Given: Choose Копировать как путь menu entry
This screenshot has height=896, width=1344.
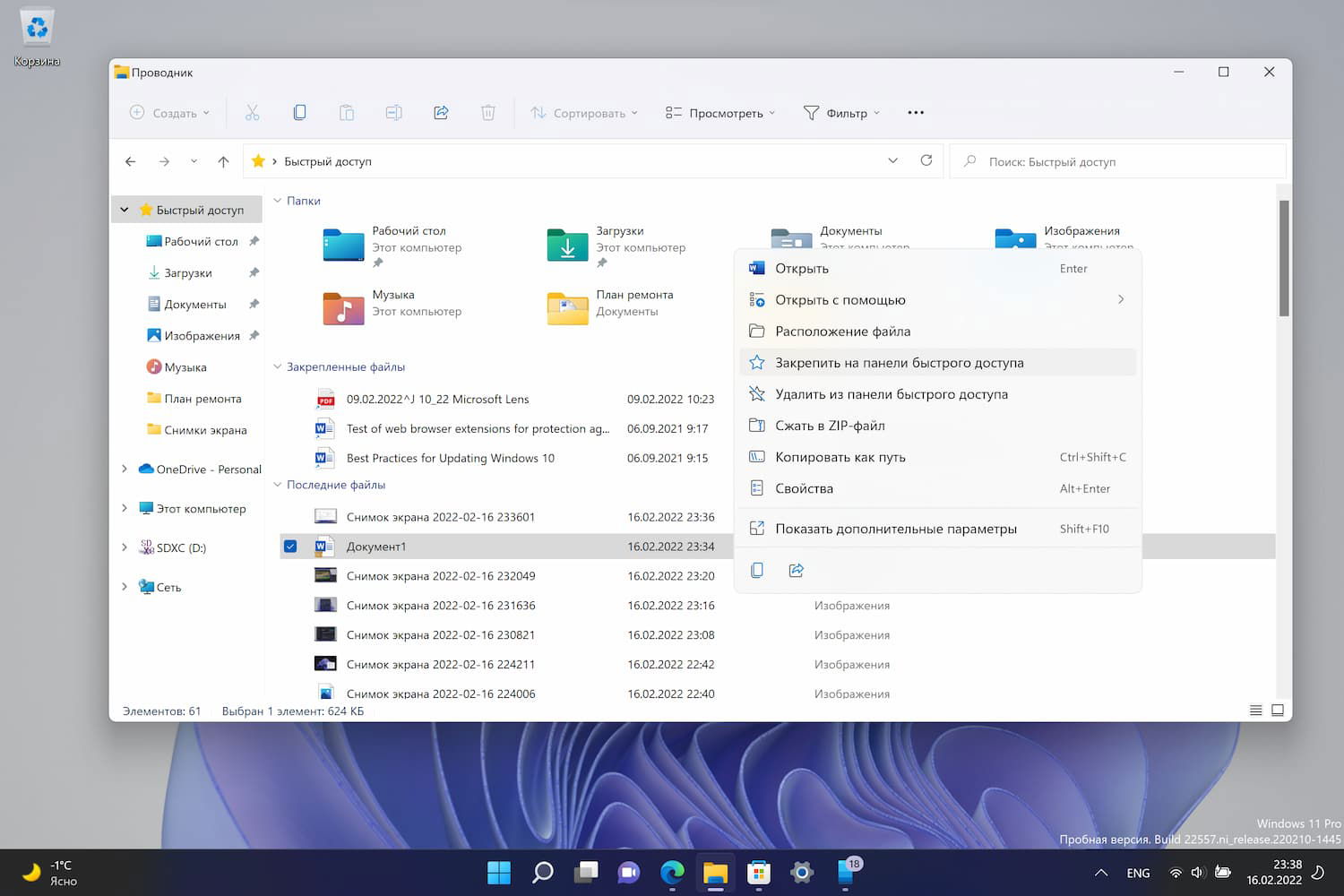Looking at the screenshot, I should (x=840, y=457).
